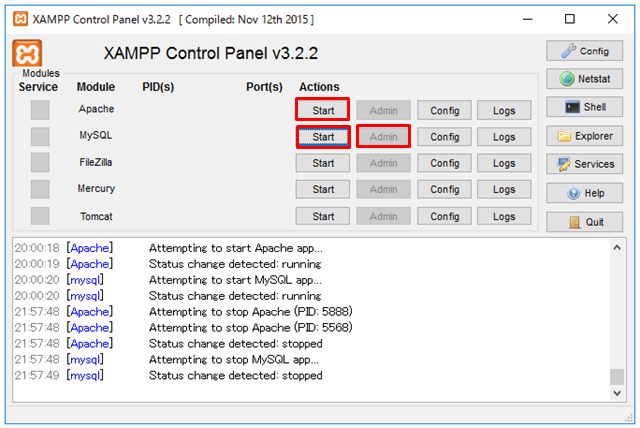Click the log scrollbar up arrow
This screenshot has height=428, width=640.
click(x=617, y=248)
